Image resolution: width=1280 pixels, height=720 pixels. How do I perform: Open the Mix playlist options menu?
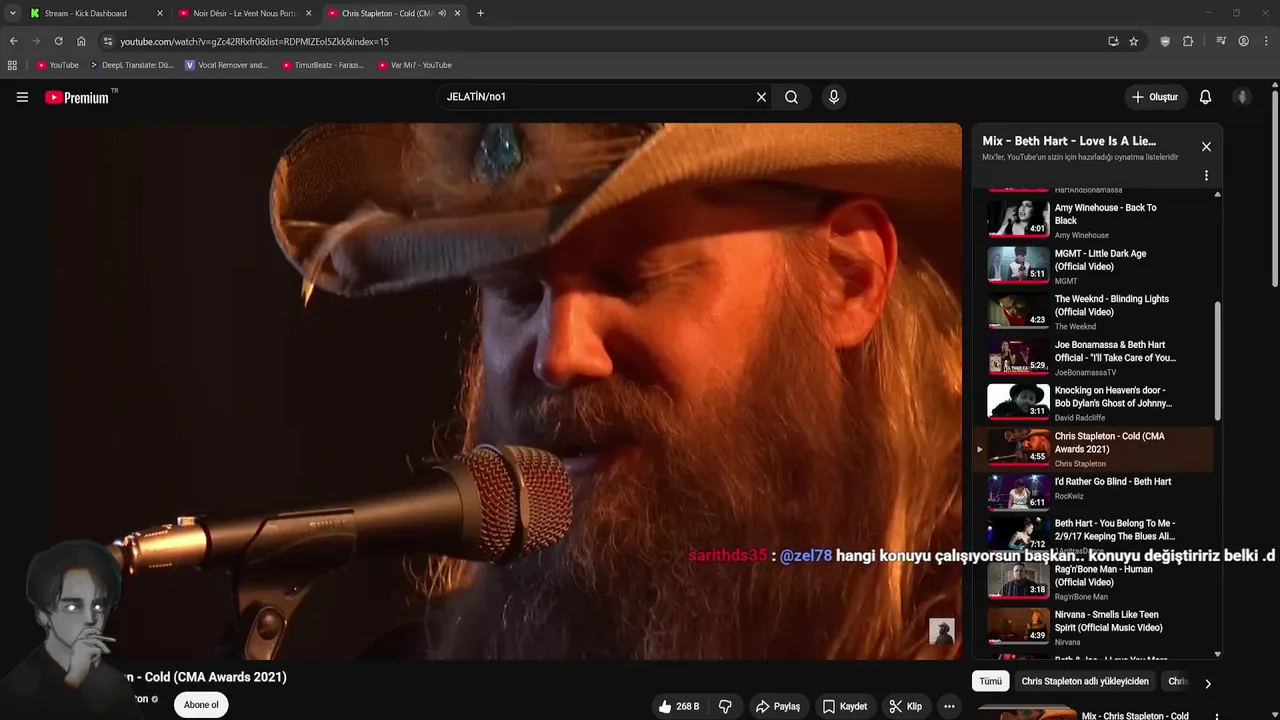[1206, 175]
